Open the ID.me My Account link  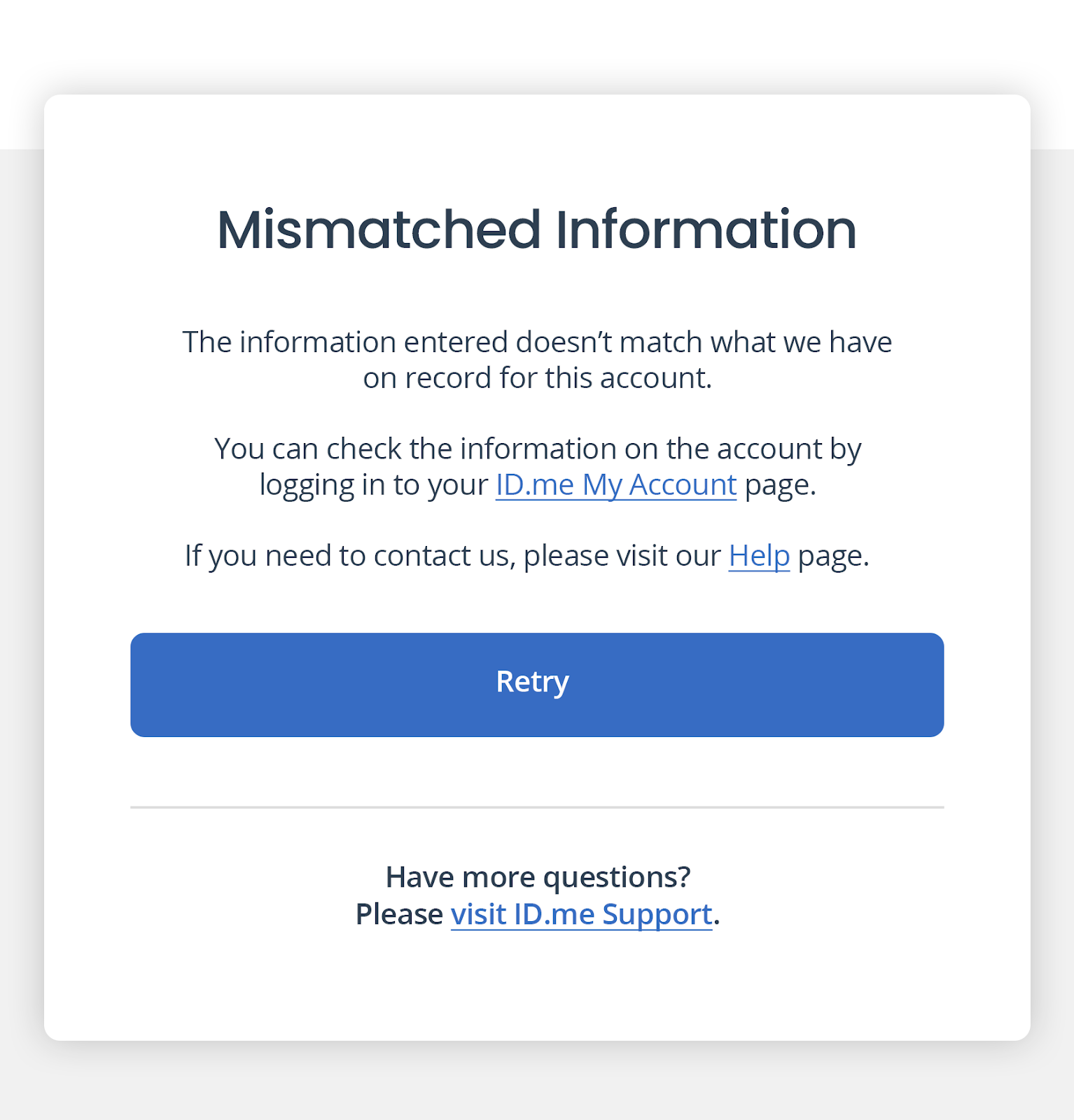[x=615, y=484]
